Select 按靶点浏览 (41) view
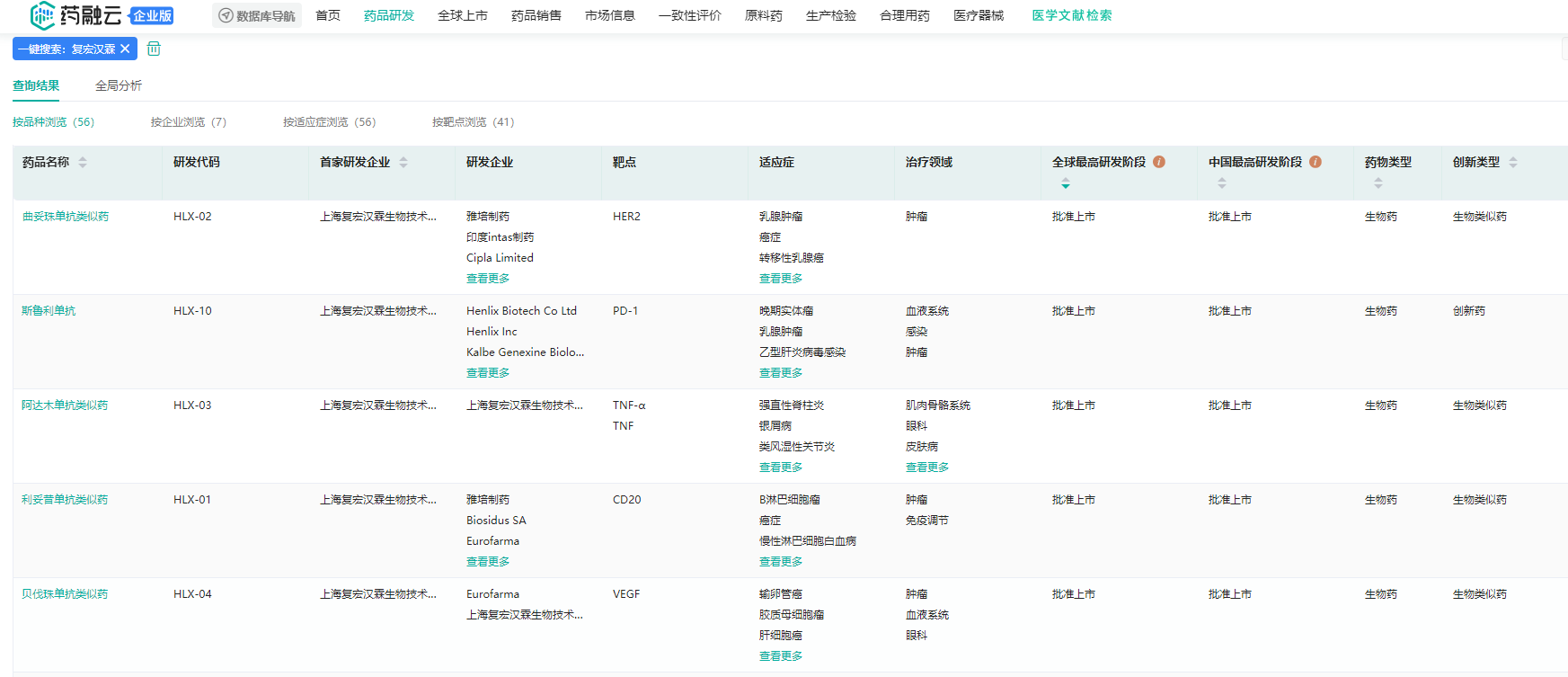This screenshot has width=1568, height=677. coord(473,122)
